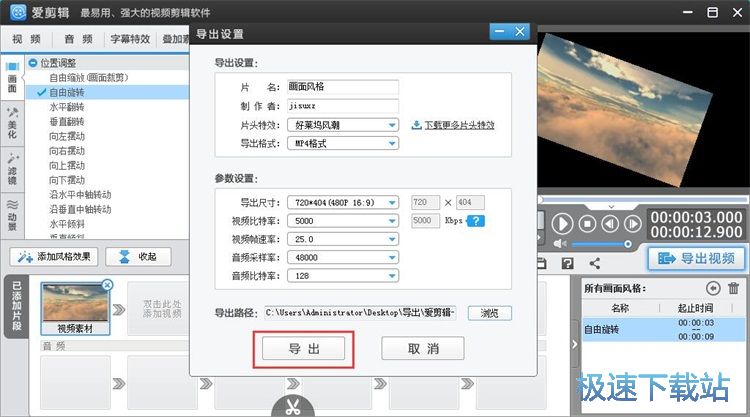The image size is (750, 417).
Task: Open the 导出尺寸 dropdown
Action: [343, 202]
